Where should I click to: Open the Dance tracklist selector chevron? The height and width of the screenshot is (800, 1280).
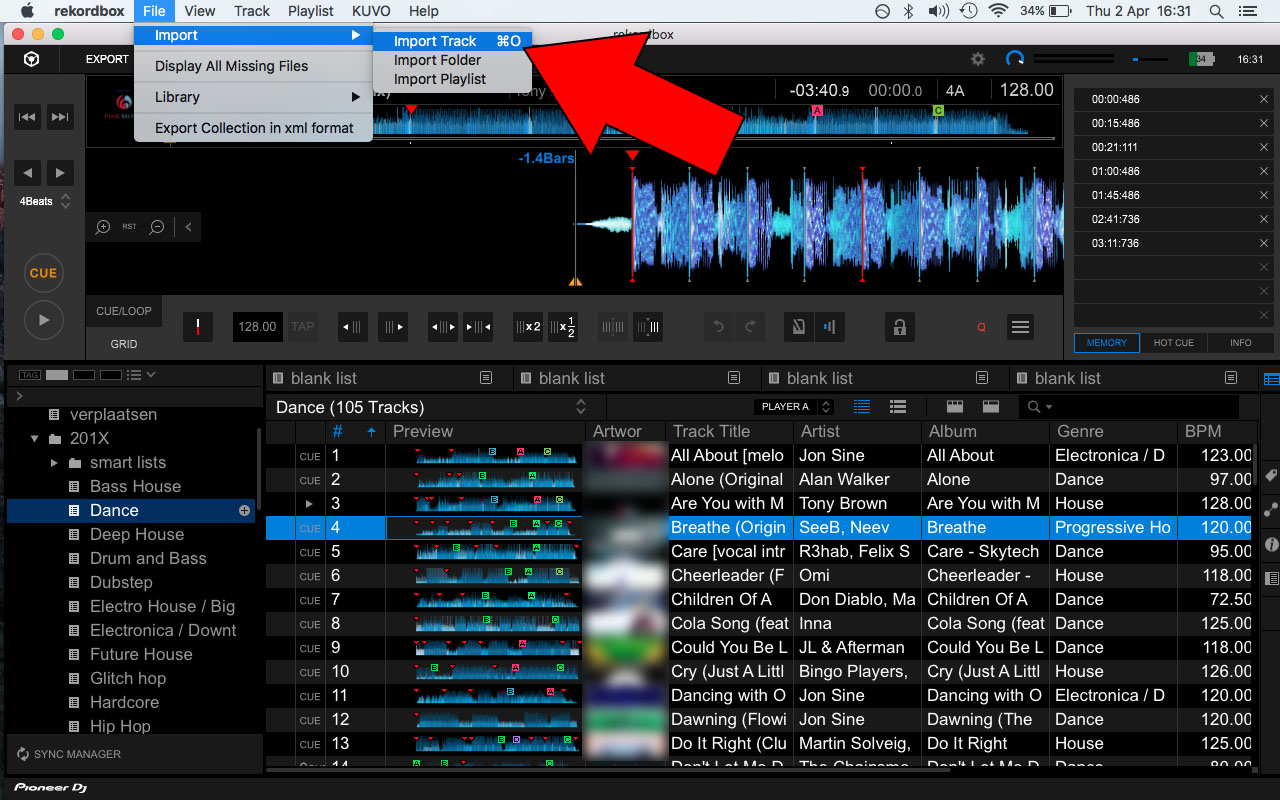[x=580, y=407]
